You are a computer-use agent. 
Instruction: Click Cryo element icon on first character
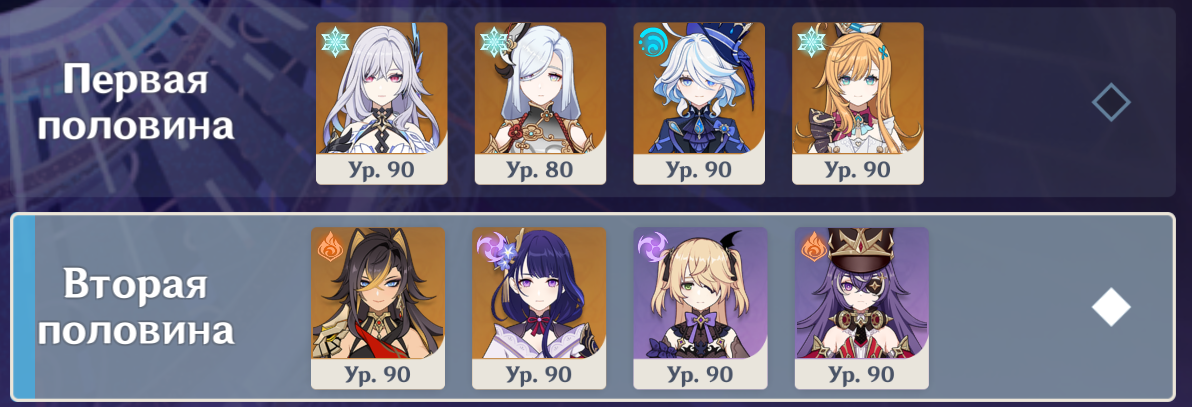[334, 42]
